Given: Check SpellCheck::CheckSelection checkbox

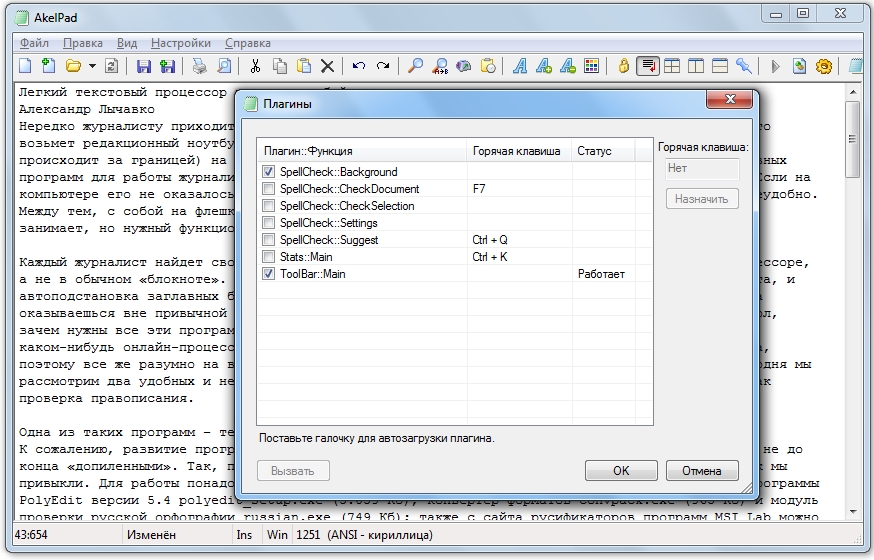Looking at the screenshot, I should (x=268, y=206).
